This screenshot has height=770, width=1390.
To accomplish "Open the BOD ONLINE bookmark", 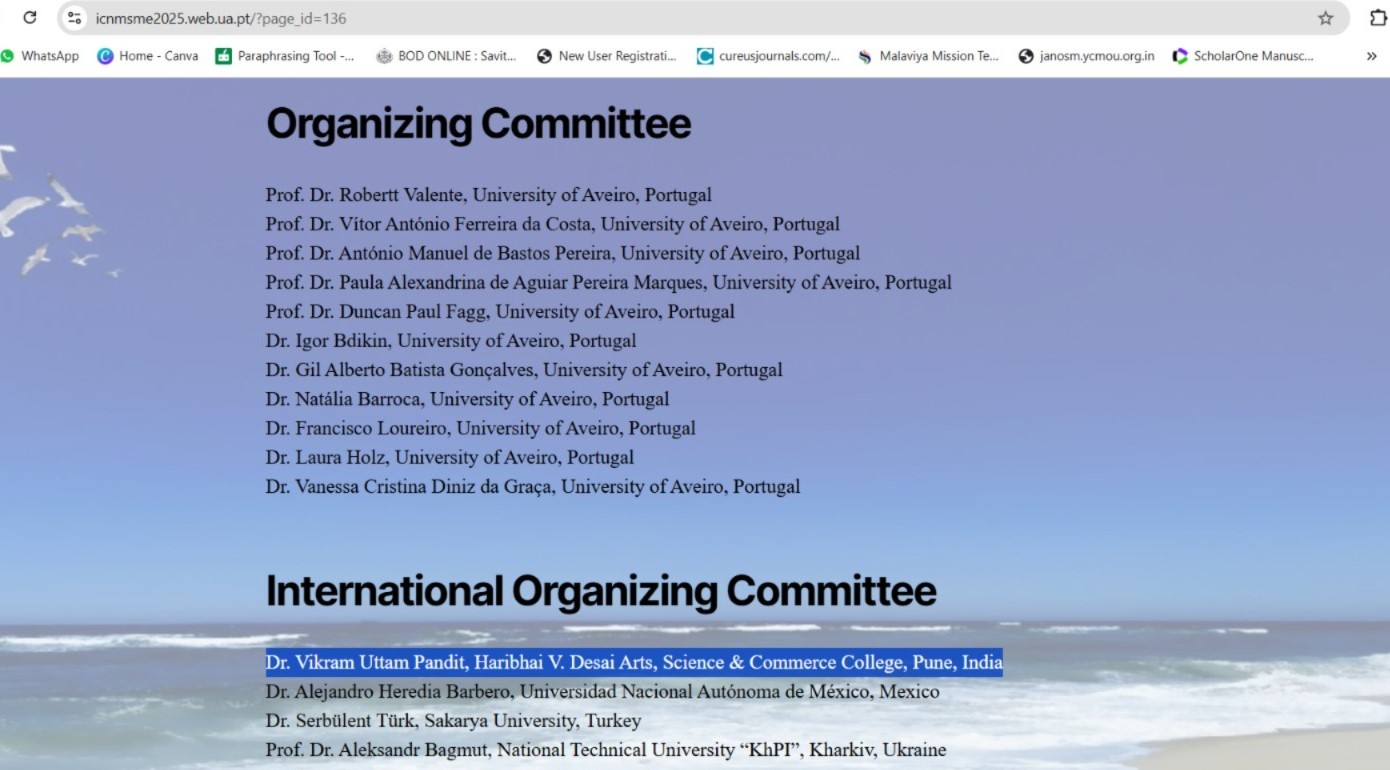I will [446, 56].
